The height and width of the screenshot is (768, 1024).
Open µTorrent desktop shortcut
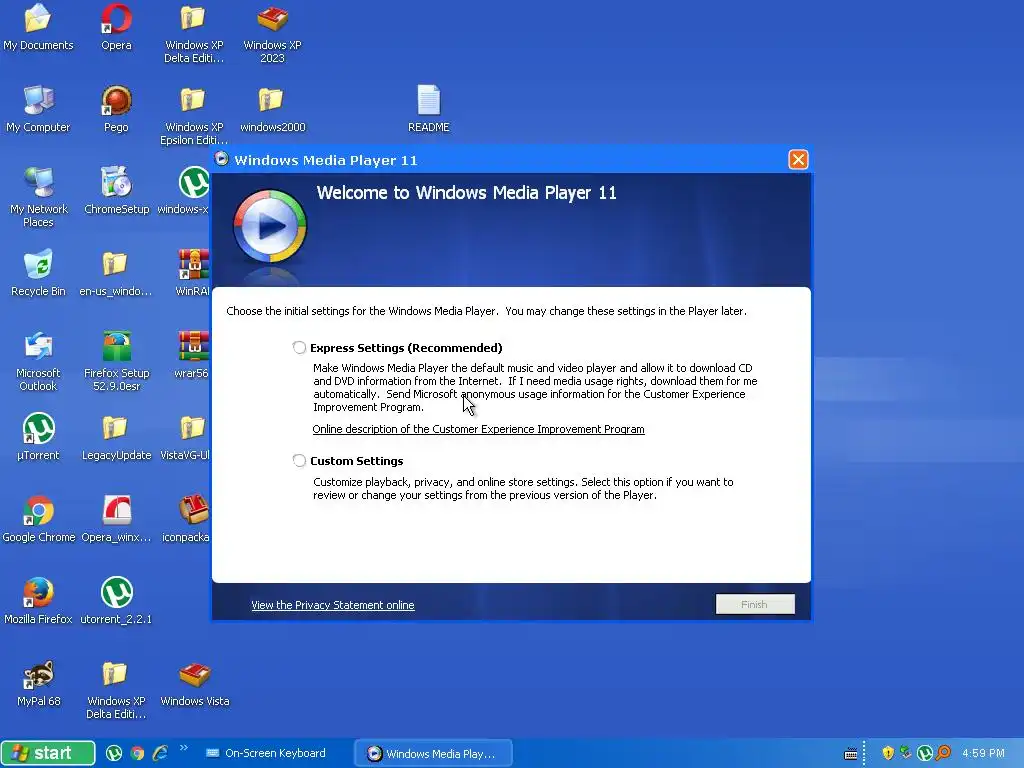[x=38, y=437]
